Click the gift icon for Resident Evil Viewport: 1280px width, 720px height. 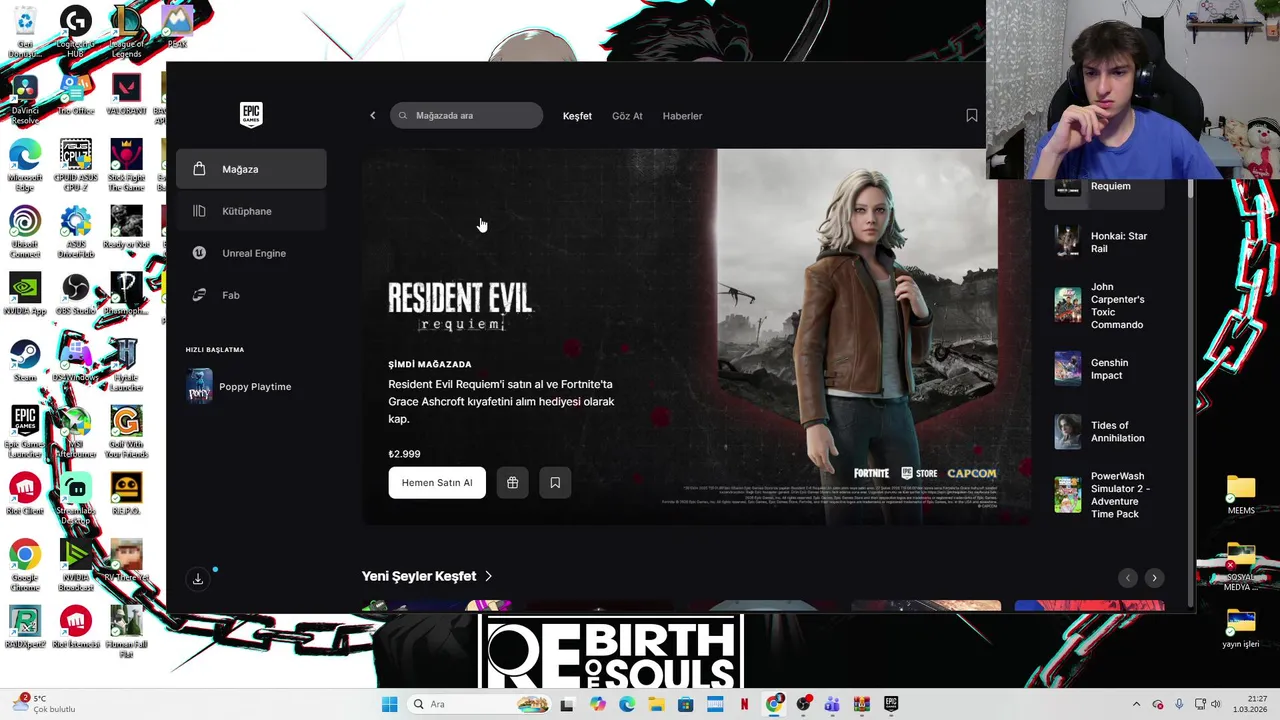pyautogui.click(x=512, y=482)
